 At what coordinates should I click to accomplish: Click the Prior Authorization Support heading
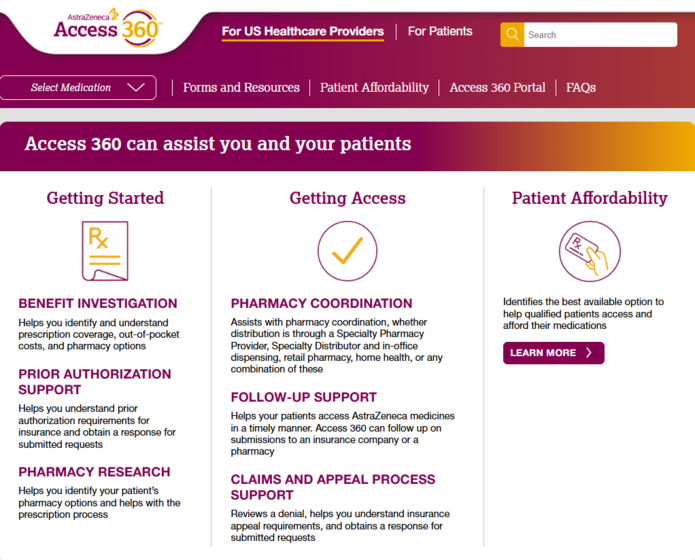pyautogui.click(x=95, y=381)
